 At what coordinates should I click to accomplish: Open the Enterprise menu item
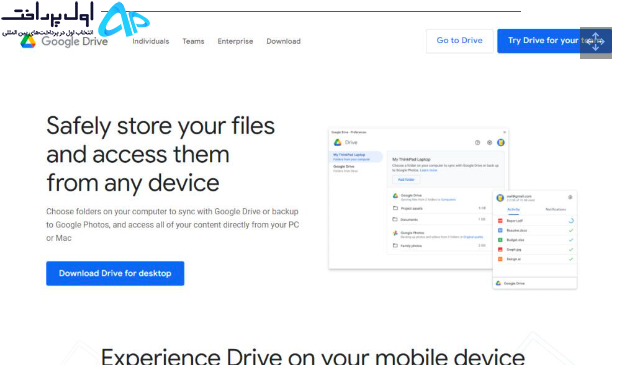tap(235, 41)
